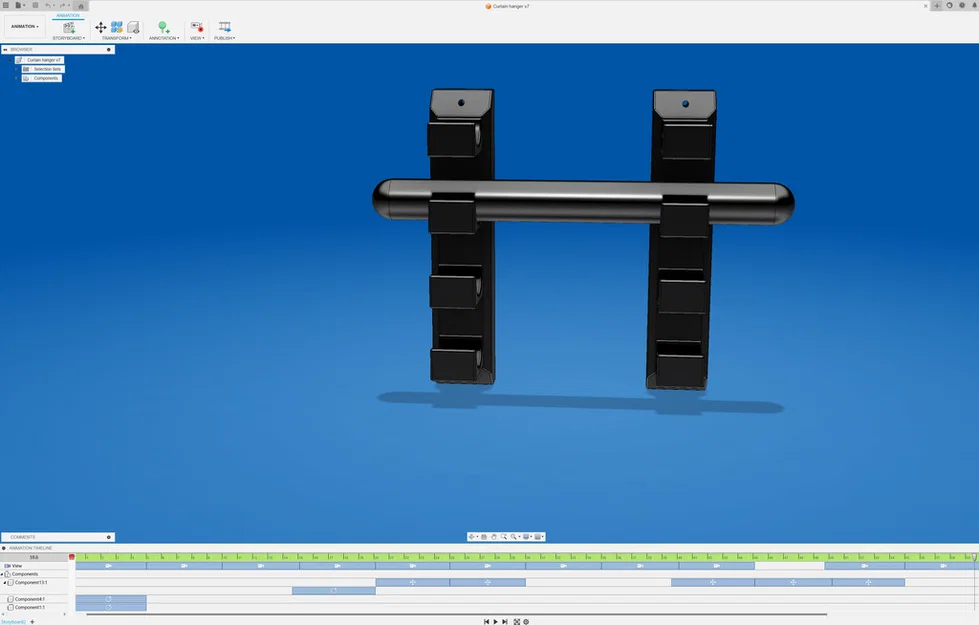Click the New Storyboard icon
Screen dimensions: 979x625
[x=69, y=27]
